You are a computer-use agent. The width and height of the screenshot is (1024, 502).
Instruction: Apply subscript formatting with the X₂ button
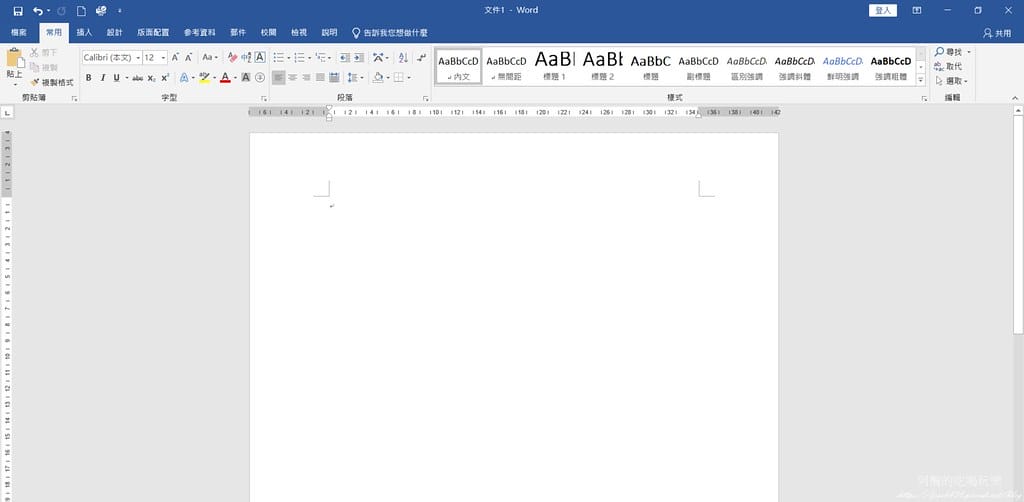click(x=152, y=78)
